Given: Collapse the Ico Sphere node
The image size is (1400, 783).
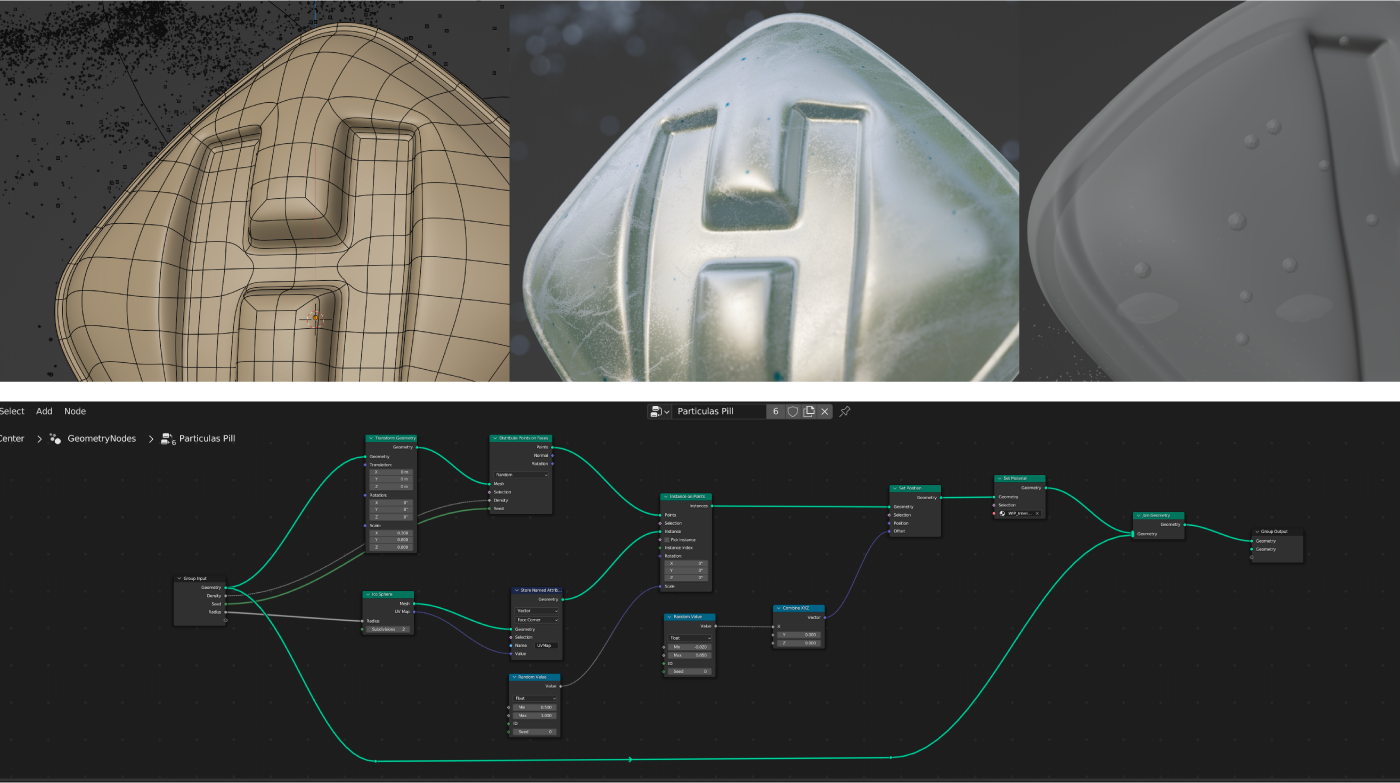Looking at the screenshot, I should point(367,594).
